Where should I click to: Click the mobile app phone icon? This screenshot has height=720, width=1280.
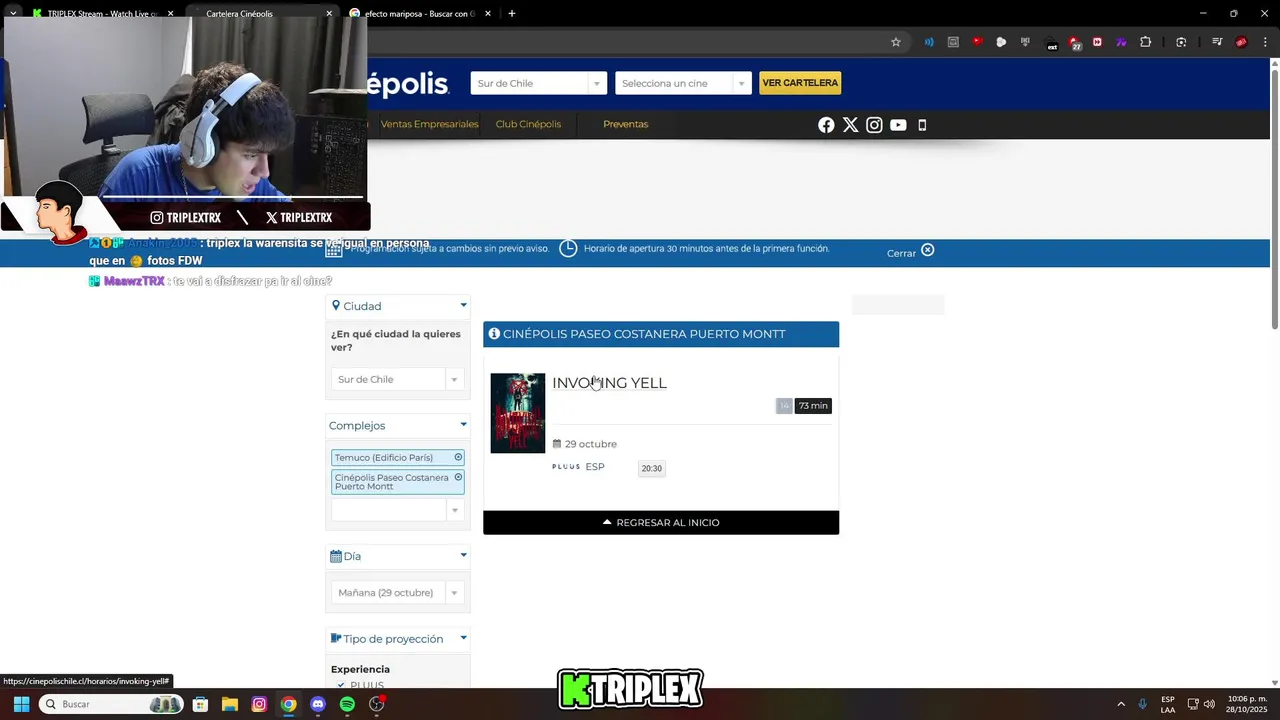tap(922, 125)
